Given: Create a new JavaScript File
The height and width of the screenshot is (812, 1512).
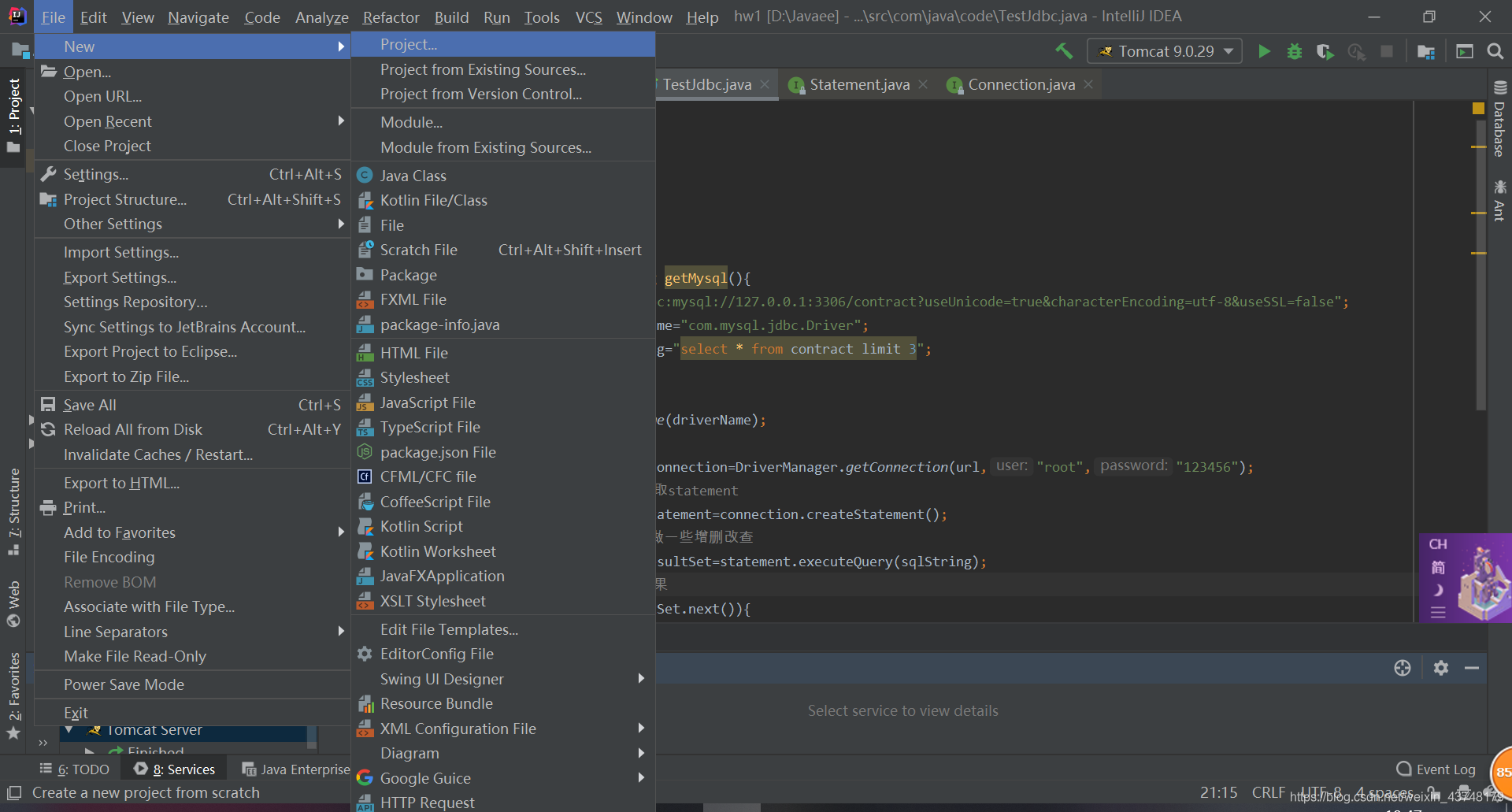Looking at the screenshot, I should tap(502, 402).
